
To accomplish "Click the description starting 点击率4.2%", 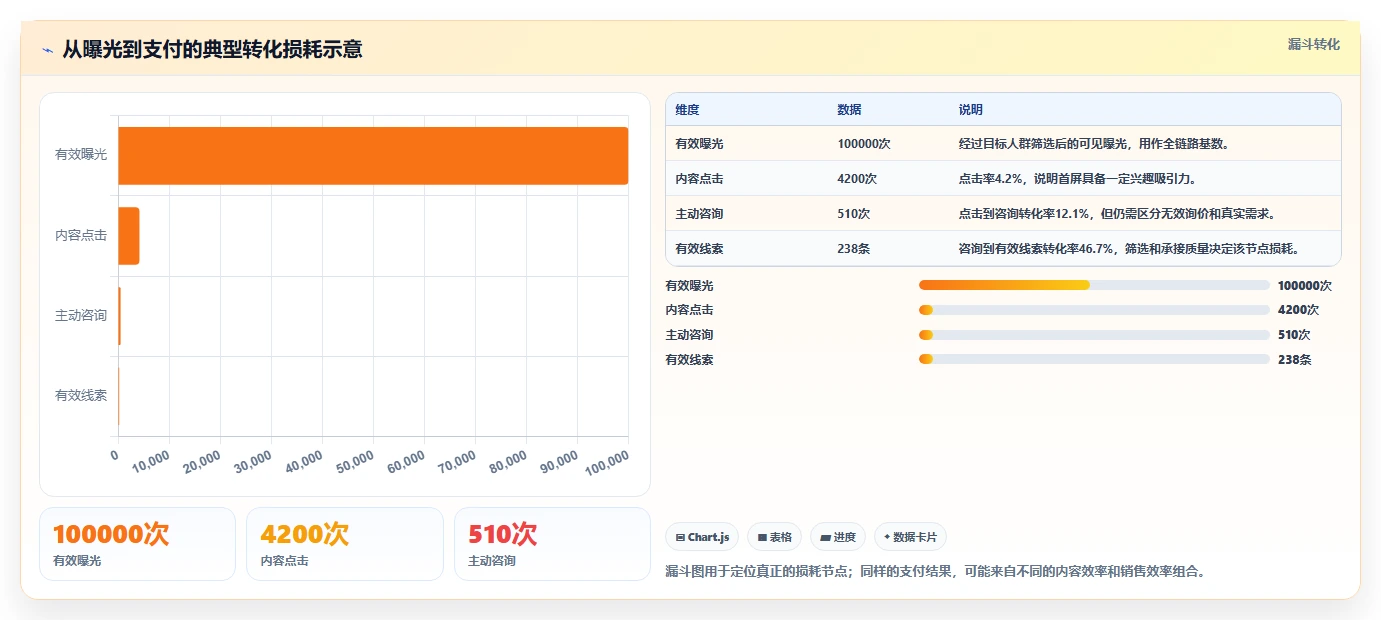I will [1077, 178].
